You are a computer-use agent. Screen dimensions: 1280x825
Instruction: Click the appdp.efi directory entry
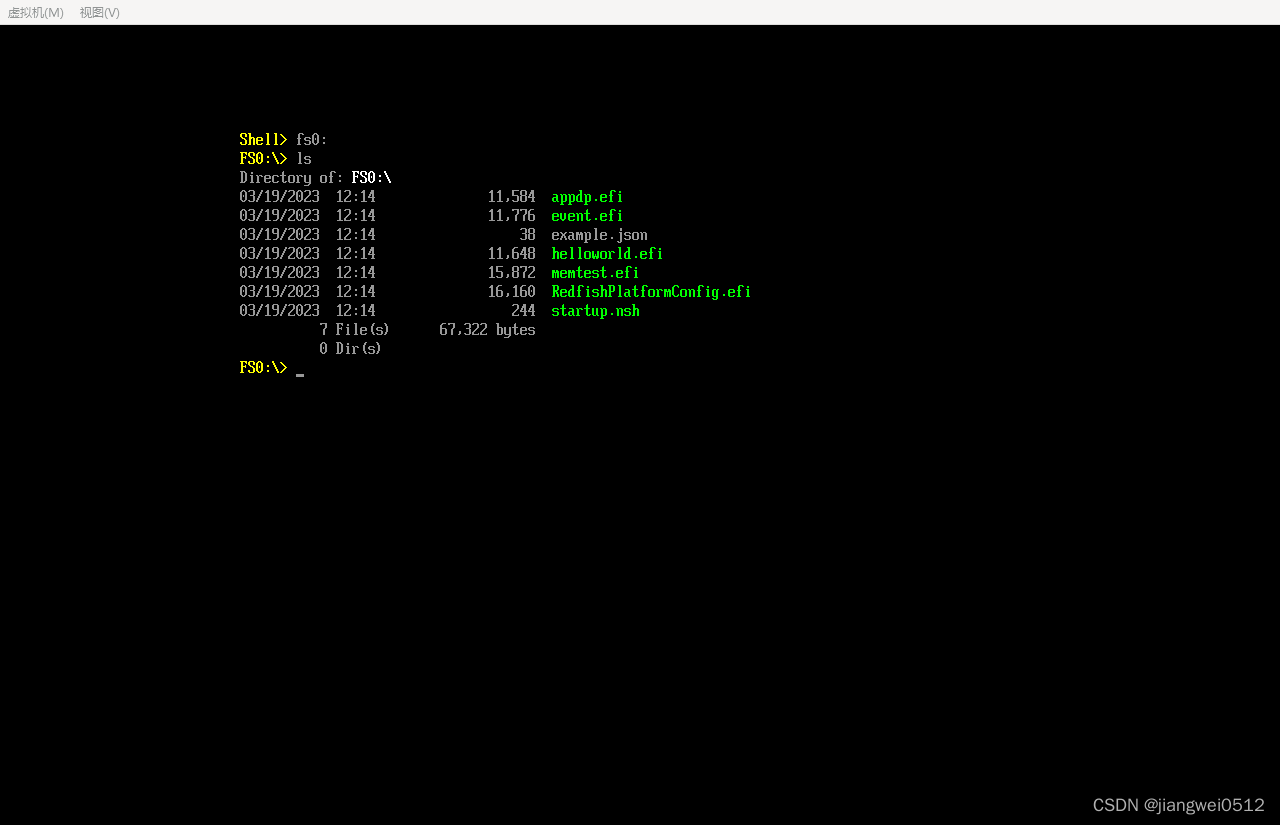(587, 196)
